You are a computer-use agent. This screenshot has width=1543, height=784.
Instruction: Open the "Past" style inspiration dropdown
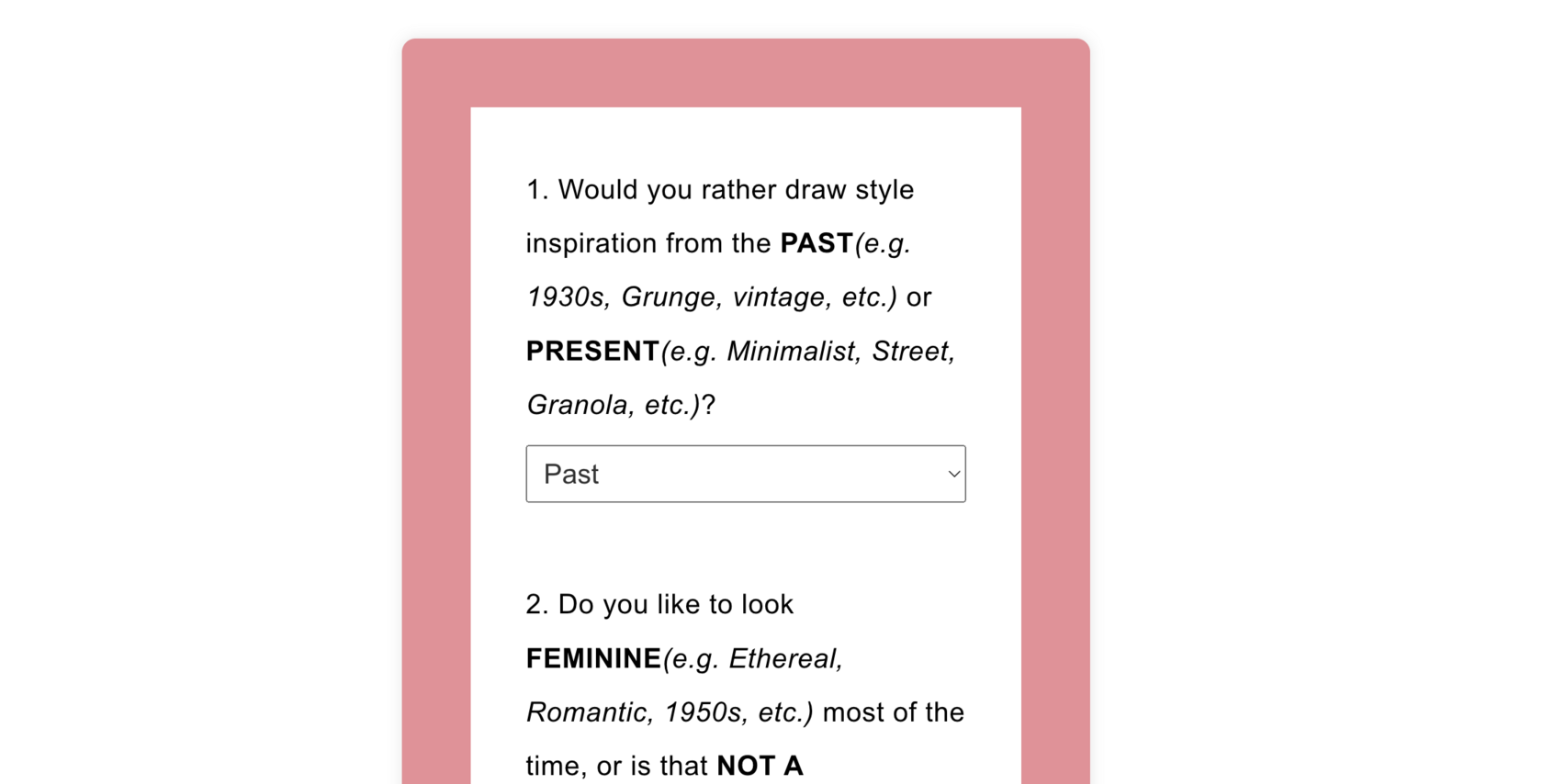coord(745,474)
